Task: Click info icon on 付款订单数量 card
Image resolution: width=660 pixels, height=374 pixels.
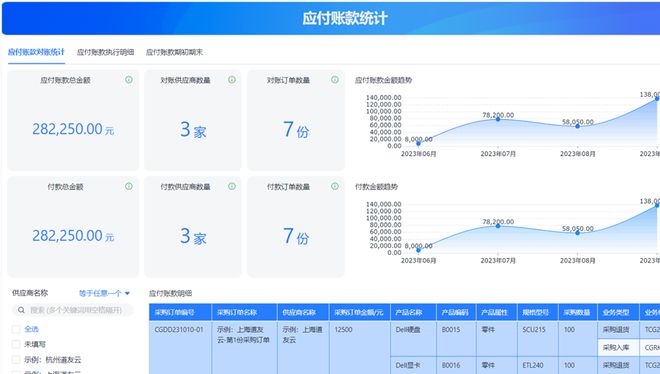Action: pyautogui.click(x=335, y=186)
